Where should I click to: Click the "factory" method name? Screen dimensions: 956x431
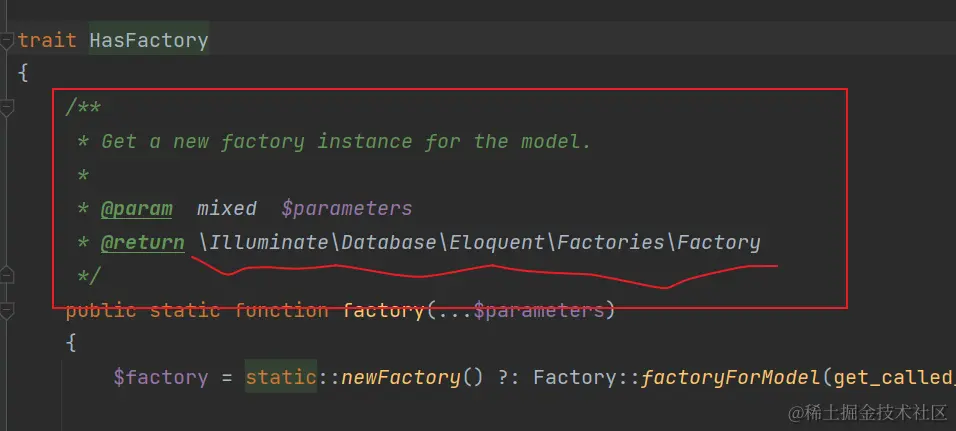[x=383, y=310]
